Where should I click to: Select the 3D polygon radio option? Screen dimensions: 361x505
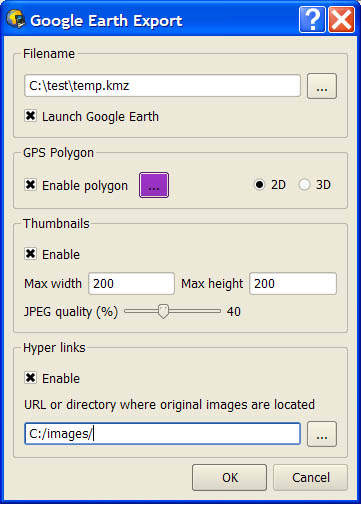(x=304, y=185)
